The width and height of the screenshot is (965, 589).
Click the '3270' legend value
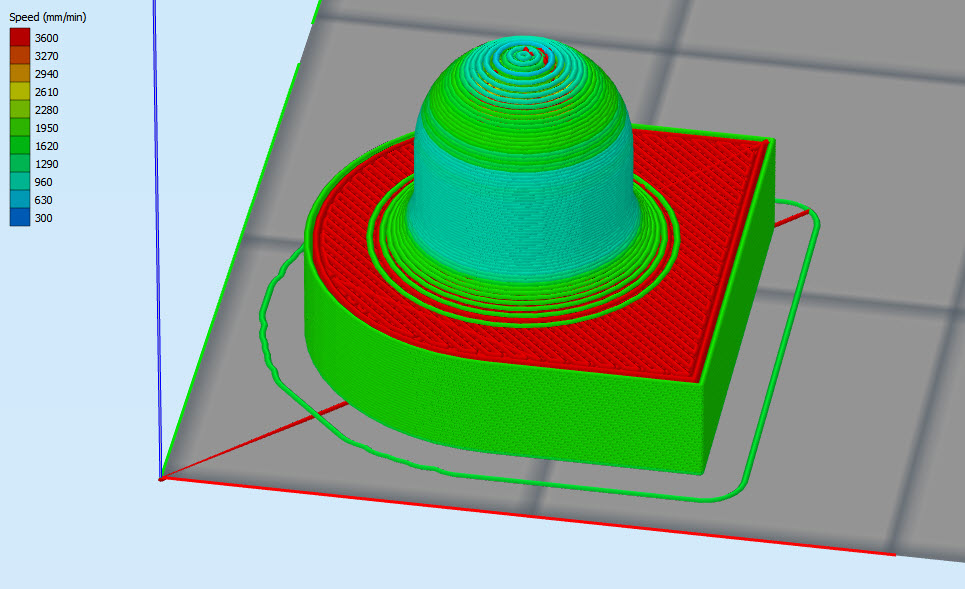click(x=46, y=56)
